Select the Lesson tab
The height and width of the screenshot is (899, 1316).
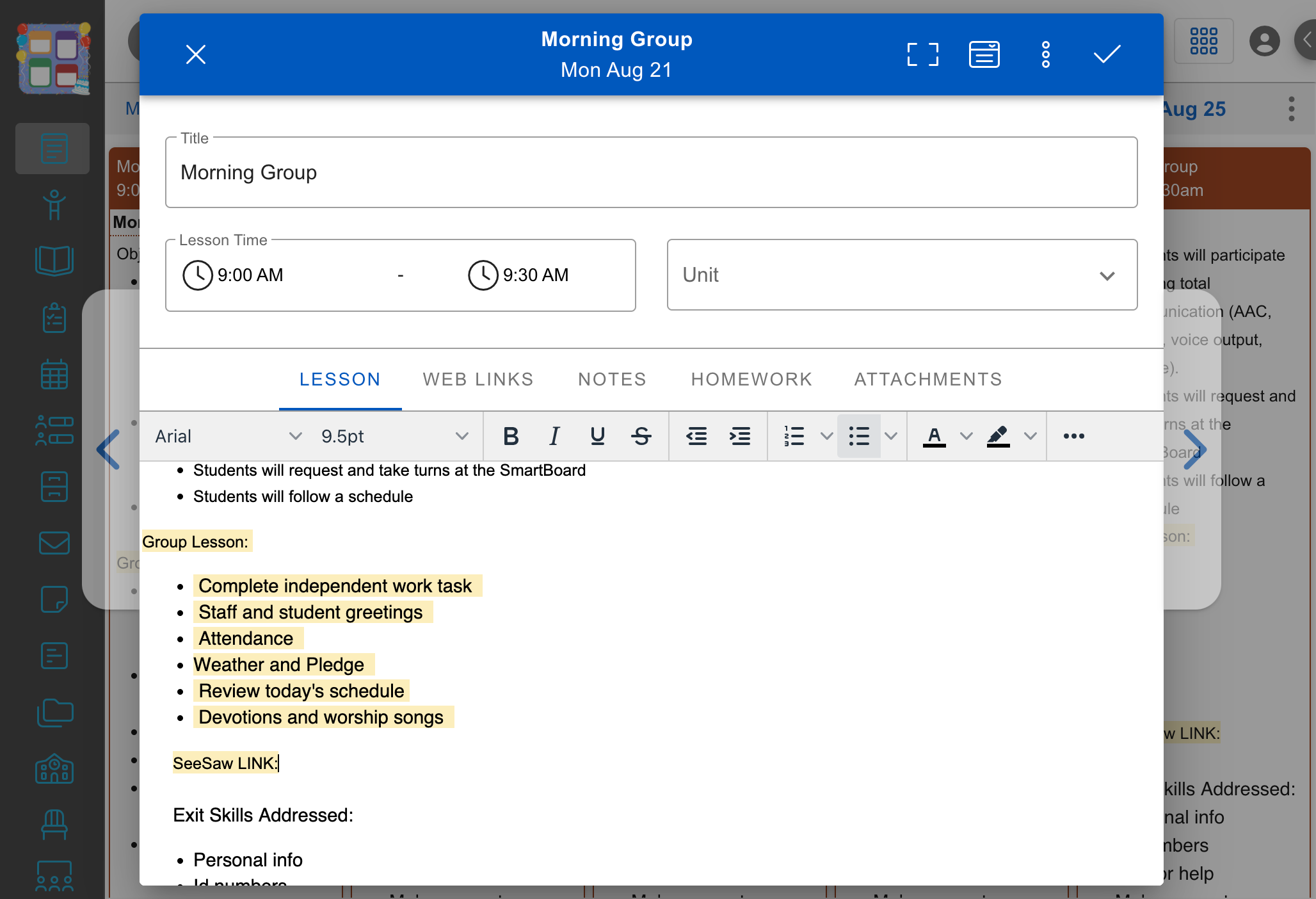[340, 379]
